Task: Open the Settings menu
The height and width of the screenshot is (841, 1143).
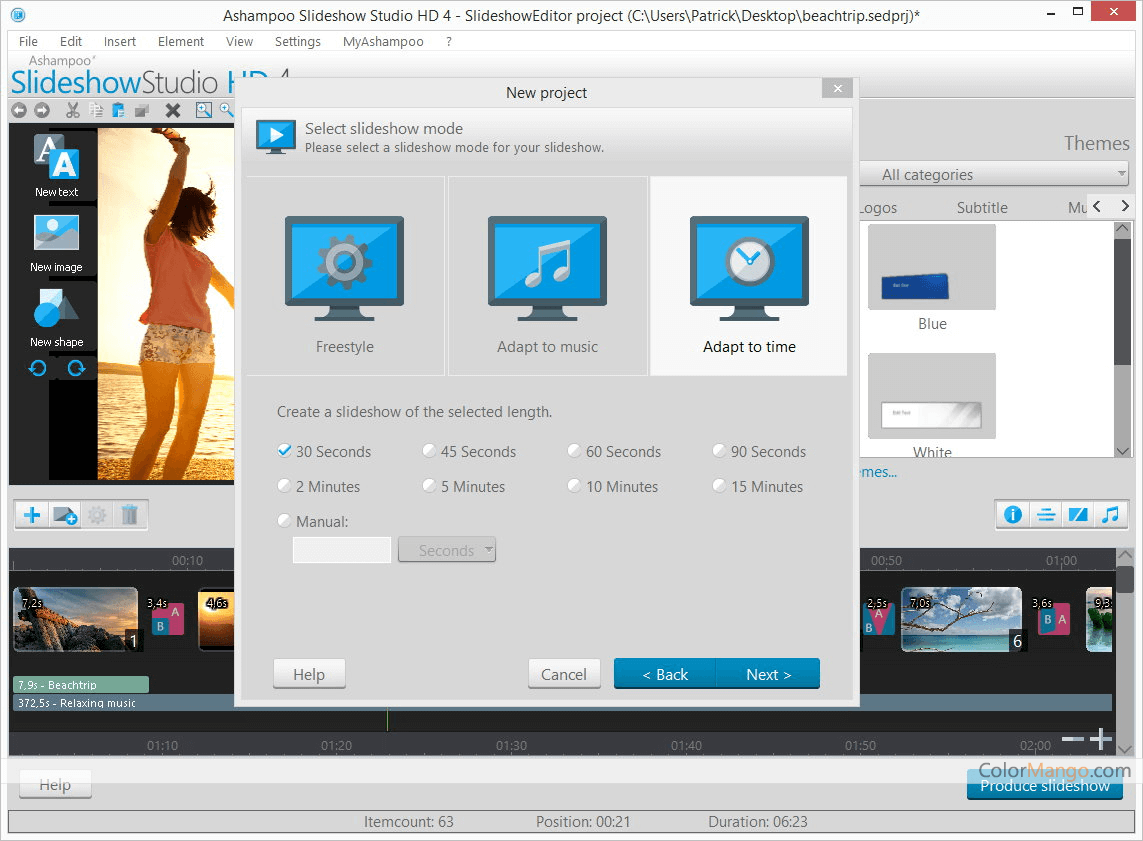Action: [x=297, y=41]
